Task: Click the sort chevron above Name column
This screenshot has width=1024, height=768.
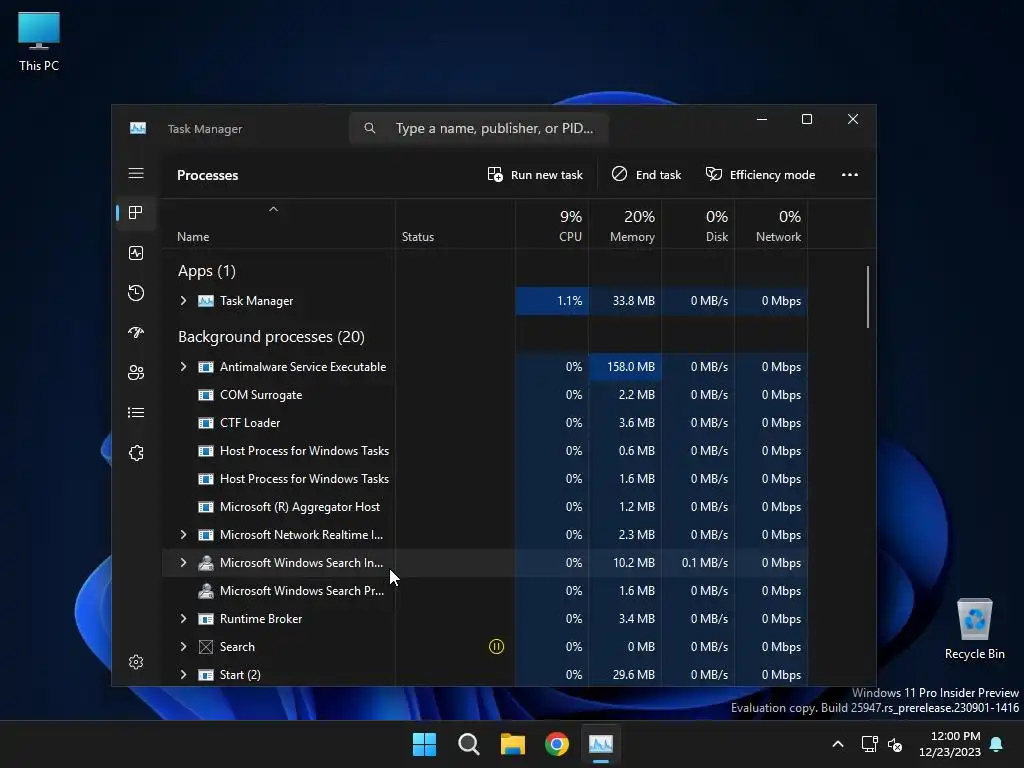Action: point(274,209)
